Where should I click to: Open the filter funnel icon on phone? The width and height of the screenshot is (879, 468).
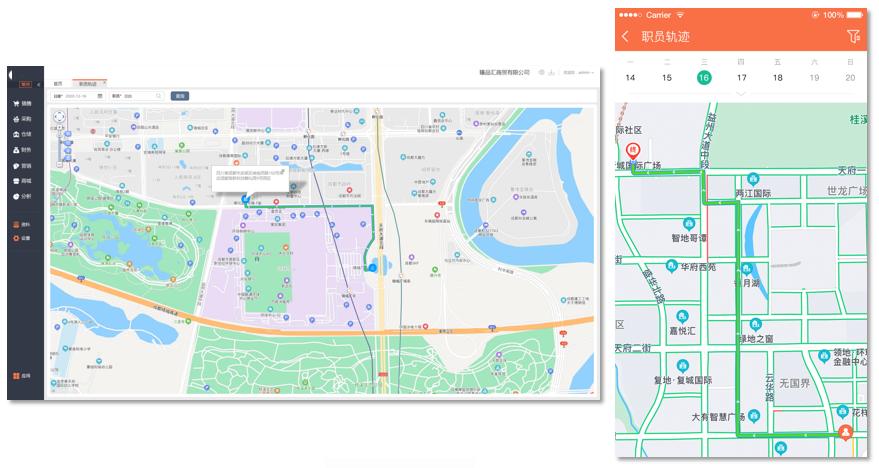853,36
